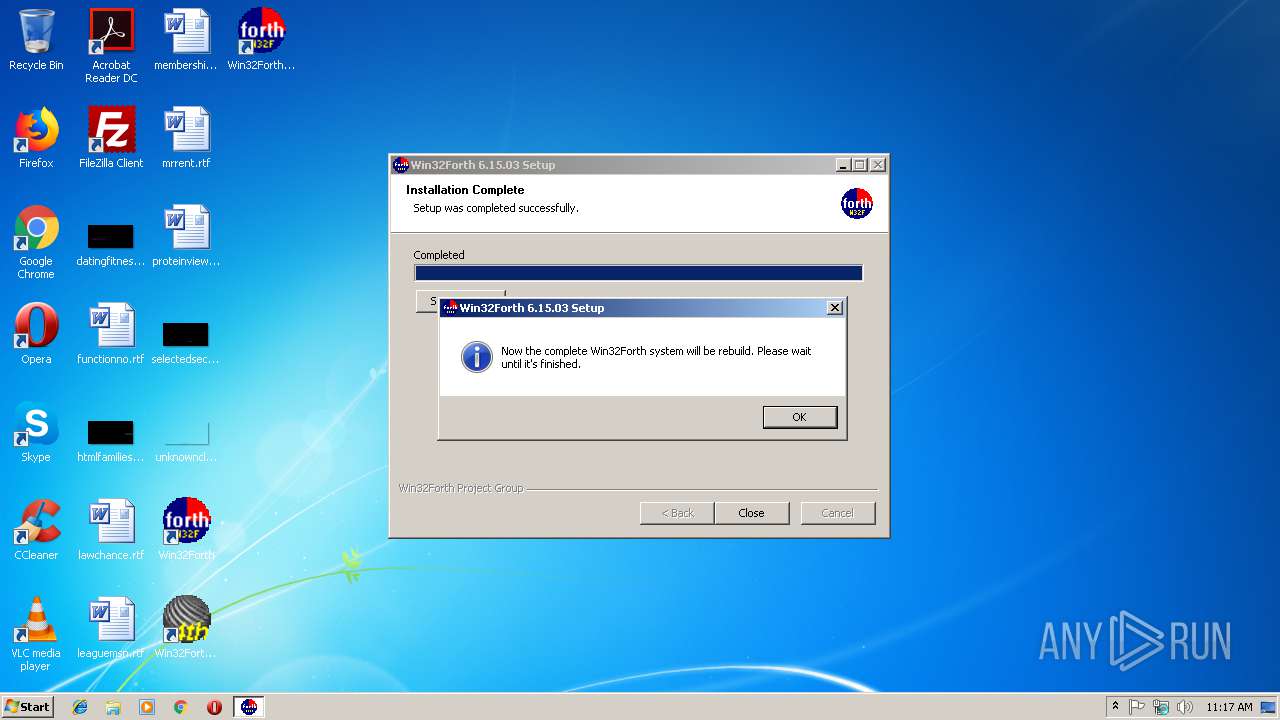Select the Skype desktop shortcut
1280x720 pixels.
[36, 432]
